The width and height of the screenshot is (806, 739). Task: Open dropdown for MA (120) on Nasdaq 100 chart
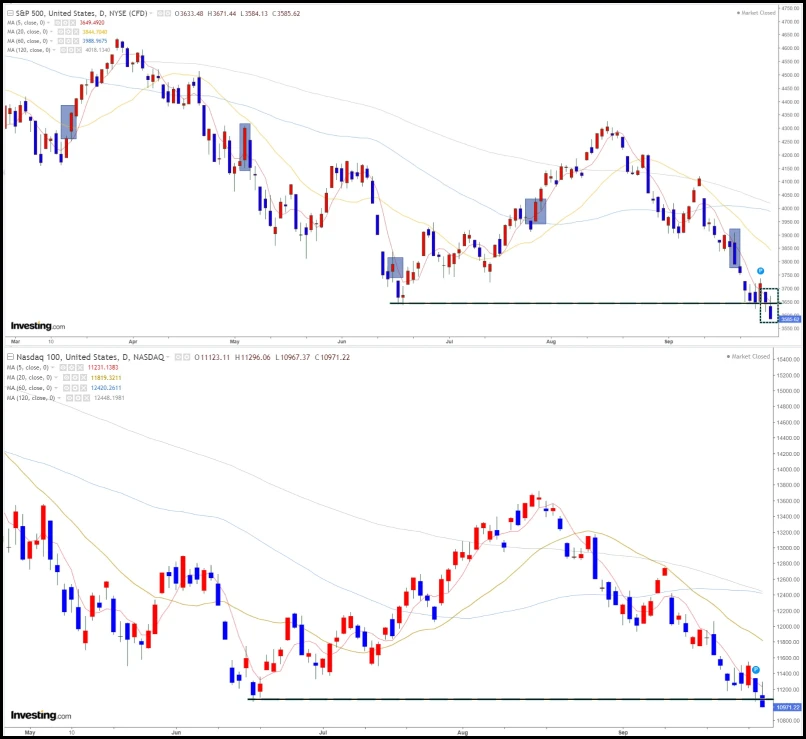point(59,398)
